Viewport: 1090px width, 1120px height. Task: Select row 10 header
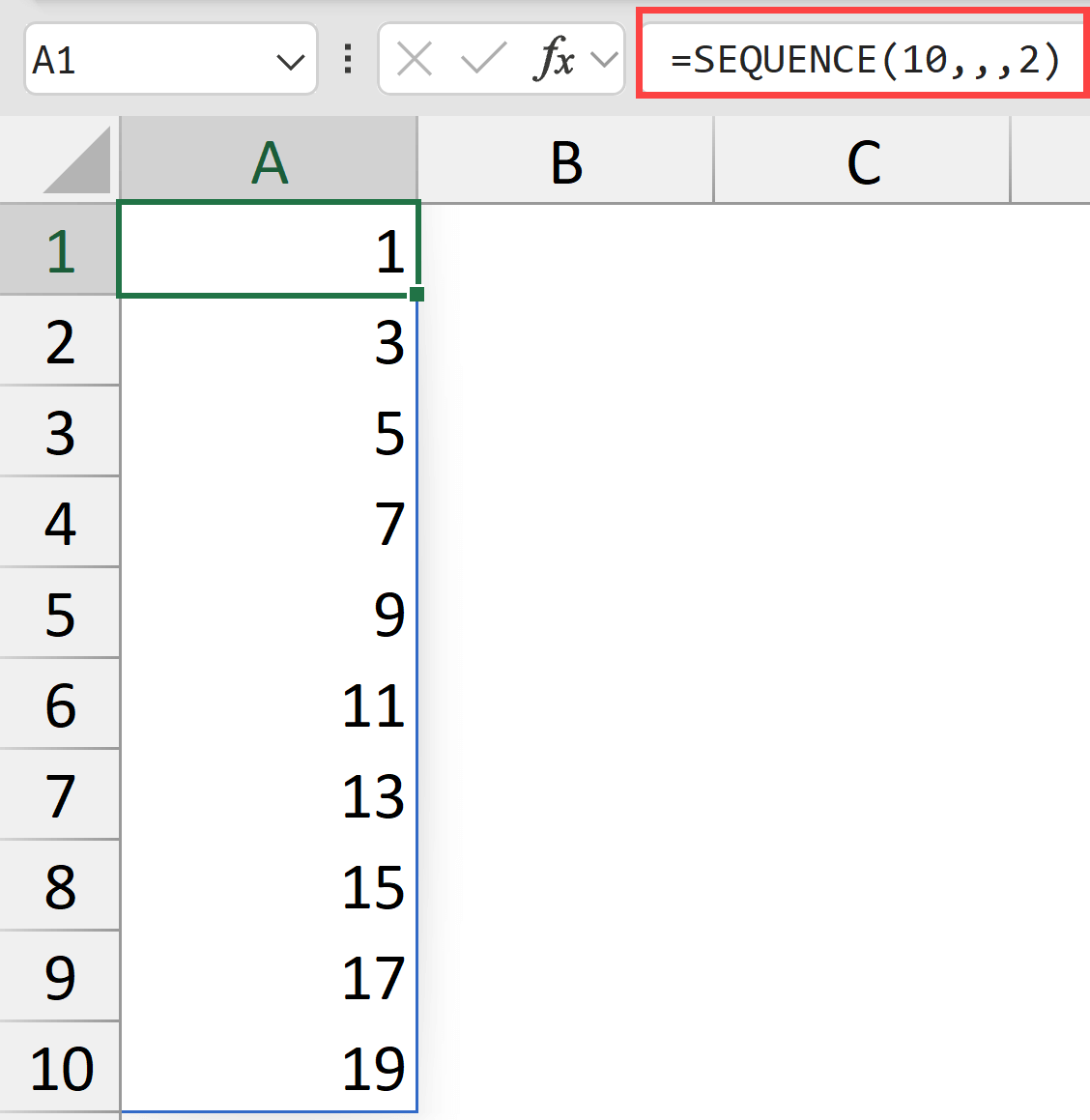tap(59, 1067)
